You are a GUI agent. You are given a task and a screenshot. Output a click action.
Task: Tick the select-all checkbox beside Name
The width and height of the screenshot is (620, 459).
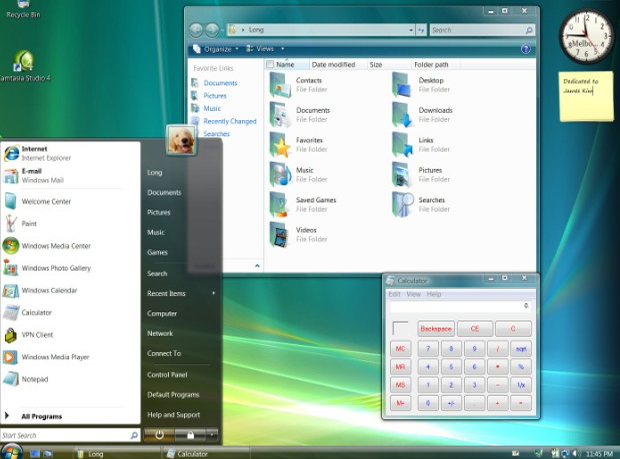[x=270, y=64]
